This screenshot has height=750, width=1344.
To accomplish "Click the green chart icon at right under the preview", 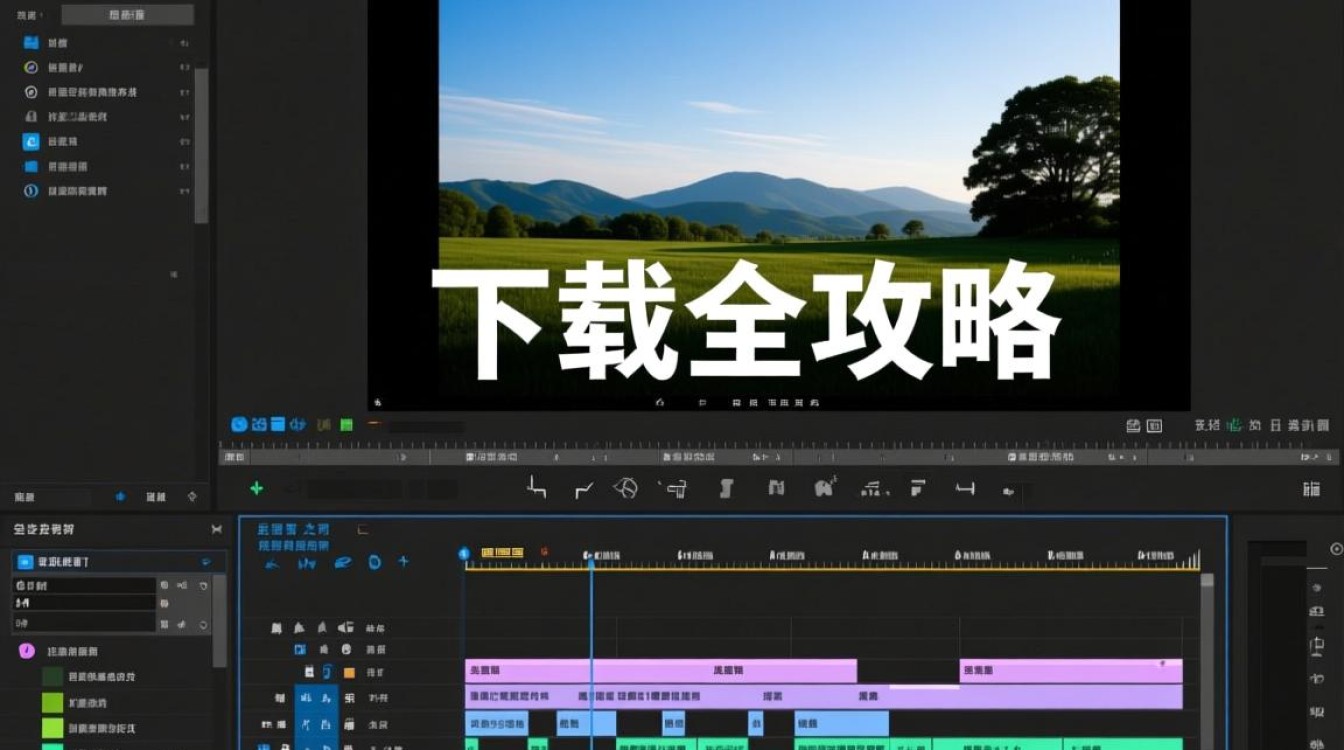I will pos(1234,425).
